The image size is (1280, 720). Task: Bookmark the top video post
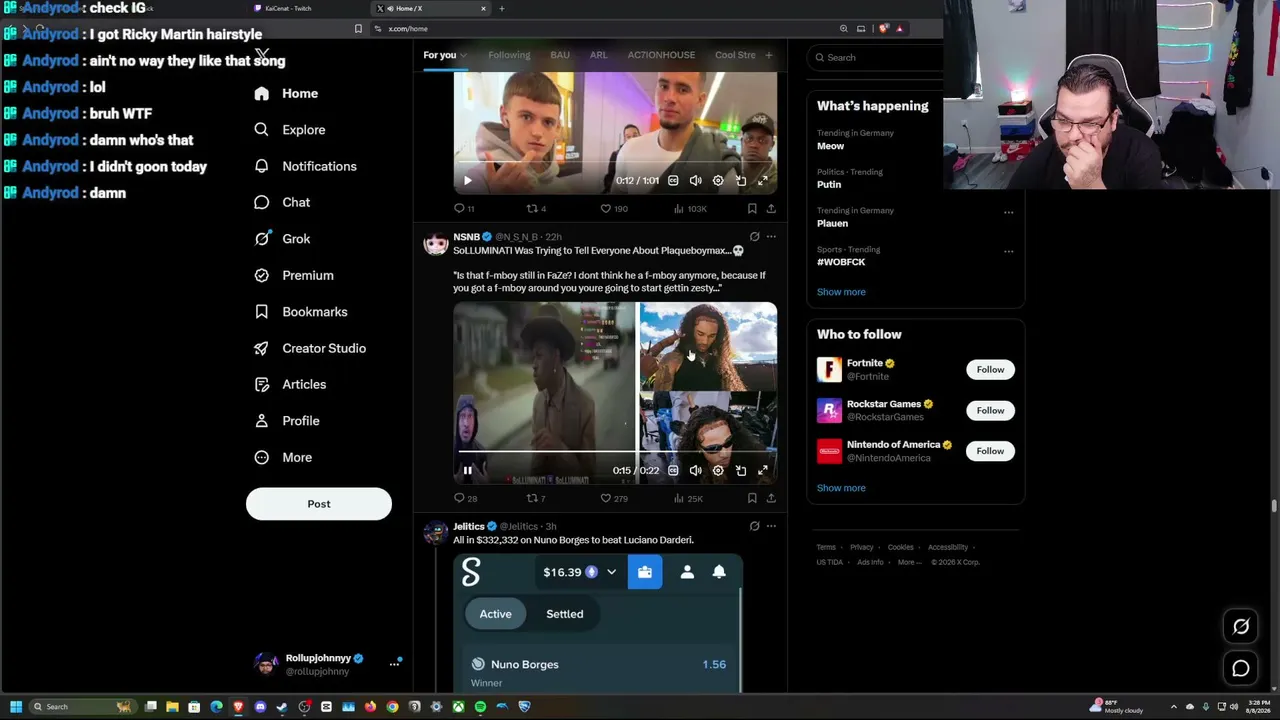pyautogui.click(x=752, y=209)
